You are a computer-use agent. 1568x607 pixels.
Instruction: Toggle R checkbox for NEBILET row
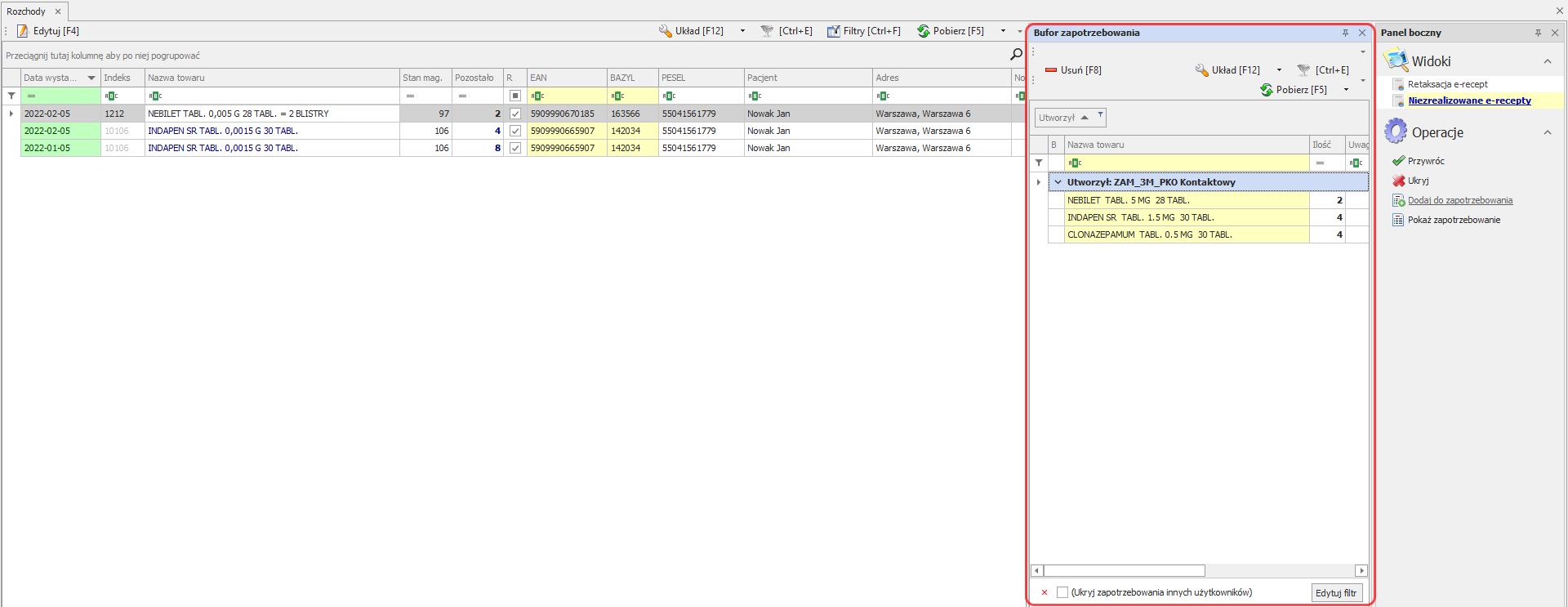(x=515, y=114)
